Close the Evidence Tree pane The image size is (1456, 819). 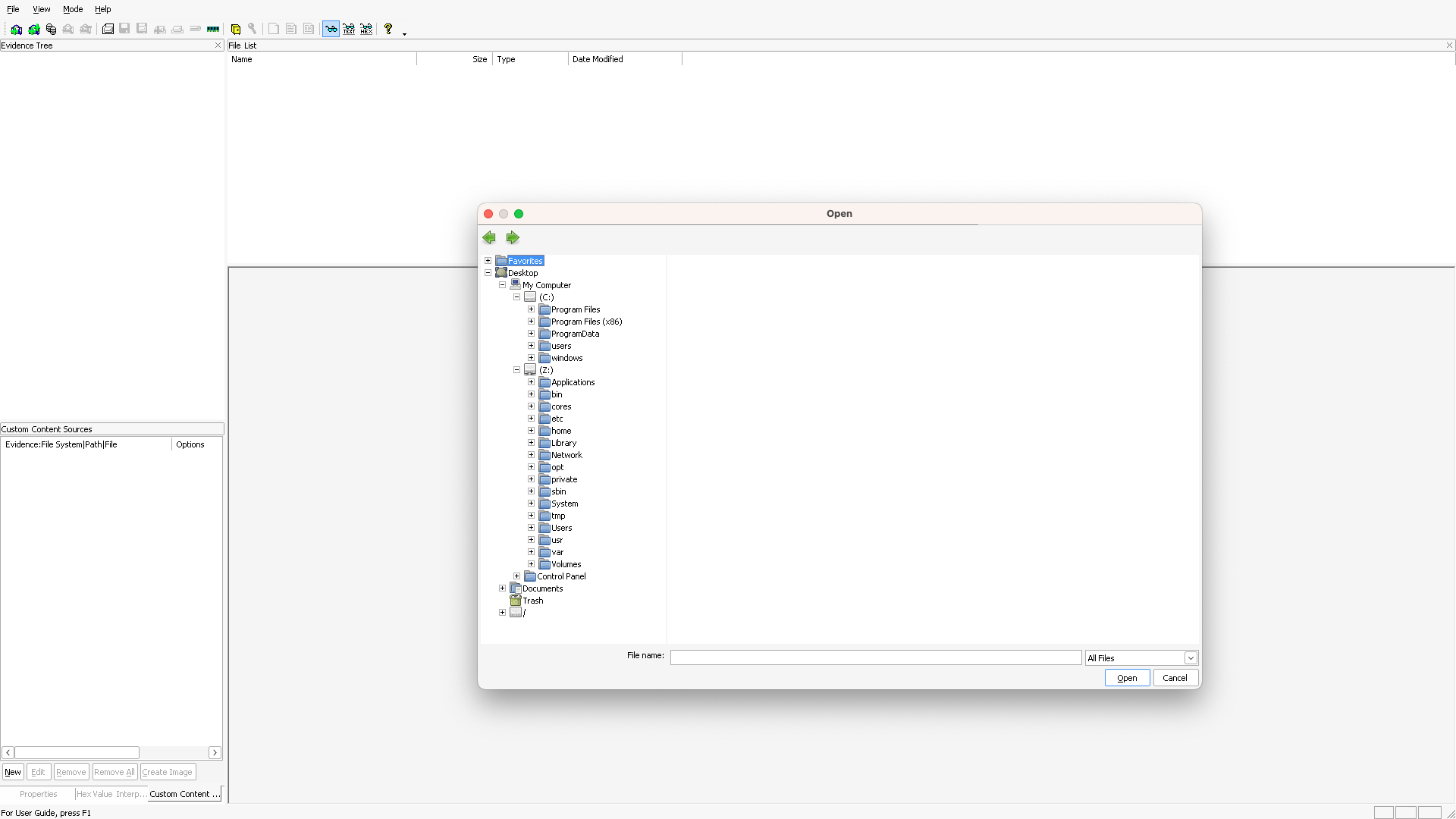pyautogui.click(x=218, y=45)
